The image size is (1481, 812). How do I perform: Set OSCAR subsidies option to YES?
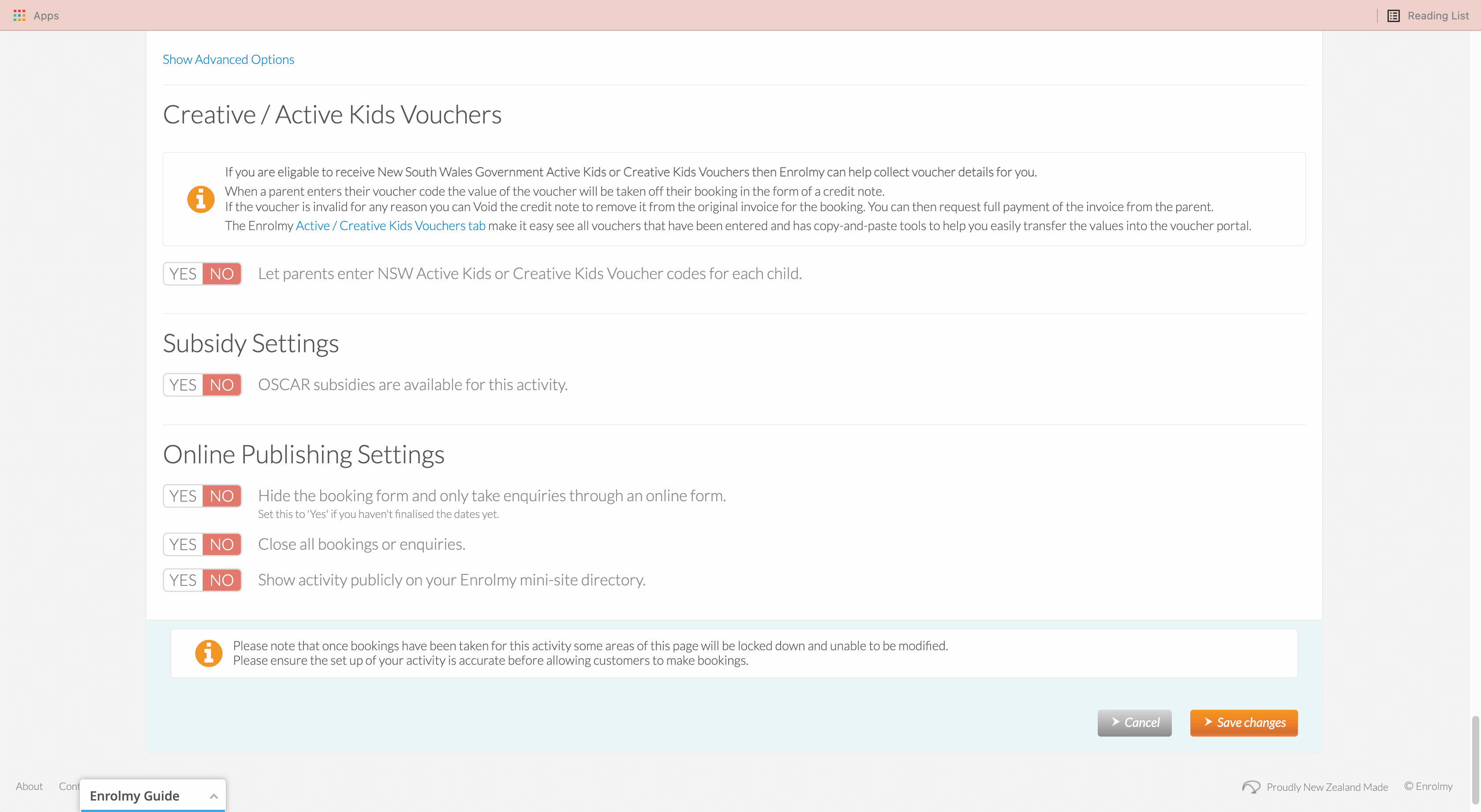[x=183, y=385]
